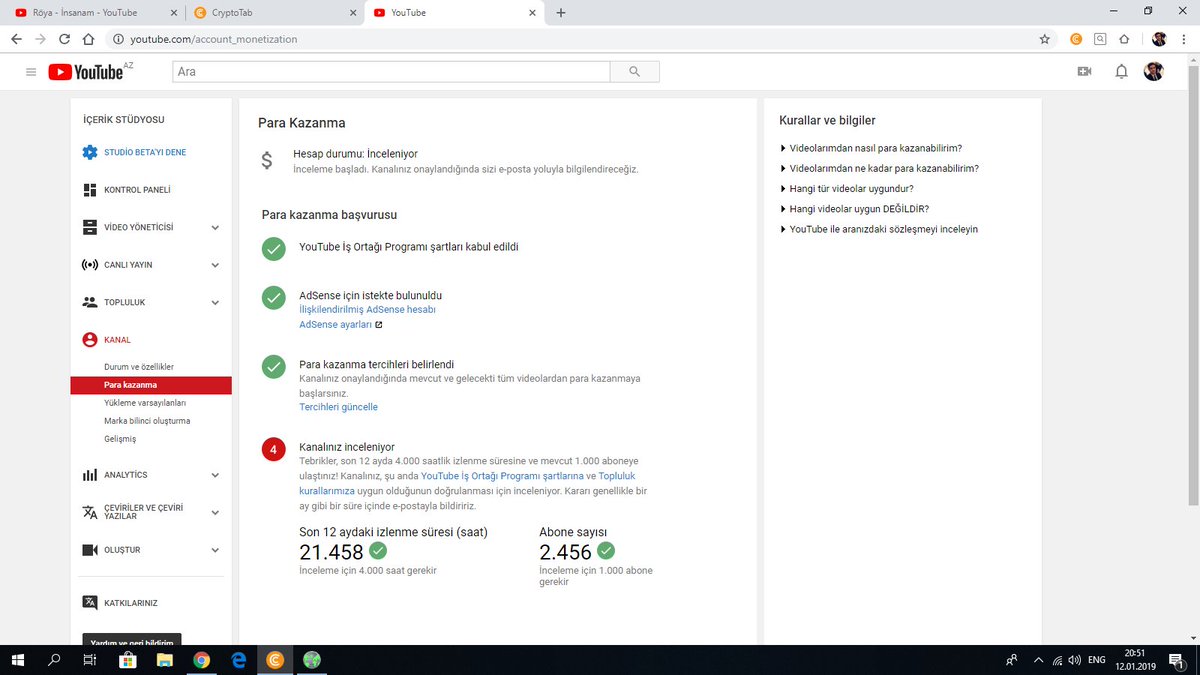Expand 'YouTube ile aranızdaki sözleşmeyi inceleyin'
The image size is (1200, 675).
click(x=878, y=229)
